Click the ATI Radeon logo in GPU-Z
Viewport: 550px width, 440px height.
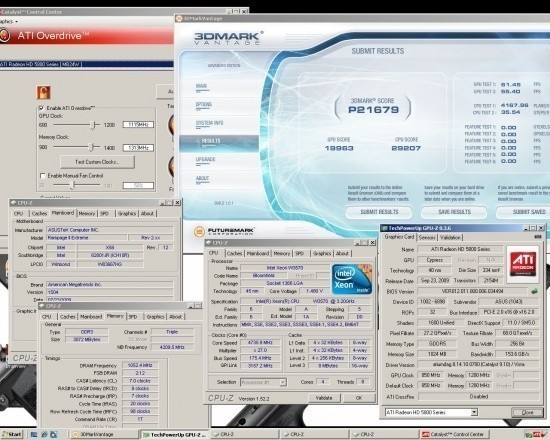click(x=523, y=264)
